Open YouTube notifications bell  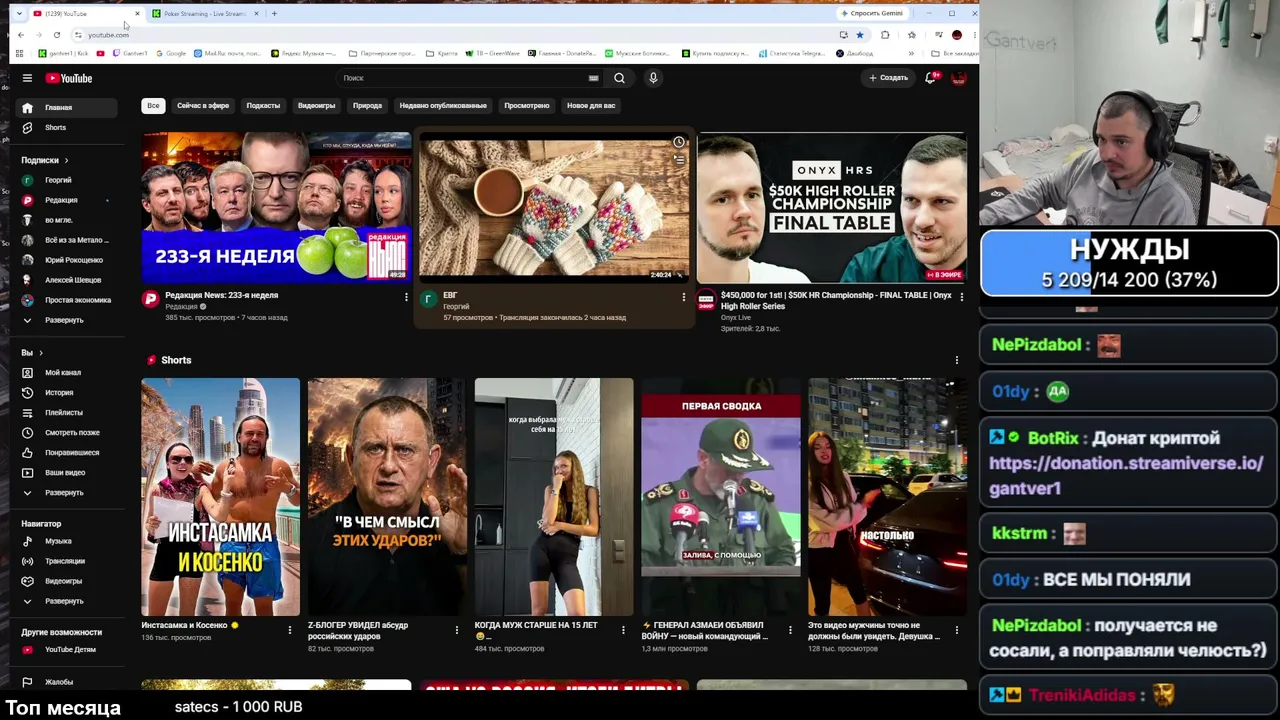click(x=930, y=78)
